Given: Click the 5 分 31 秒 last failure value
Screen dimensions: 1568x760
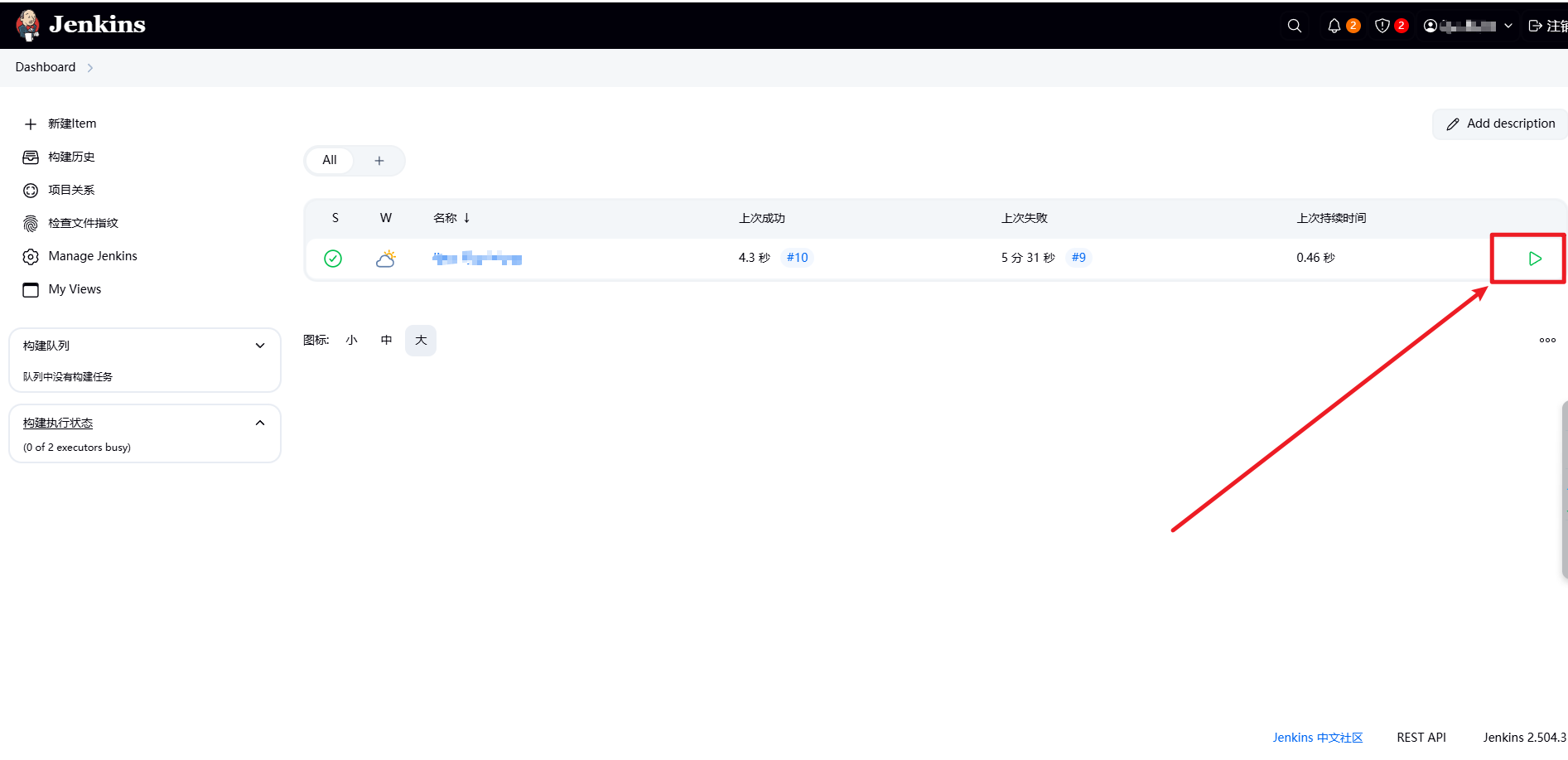Looking at the screenshot, I should coord(1028,258).
